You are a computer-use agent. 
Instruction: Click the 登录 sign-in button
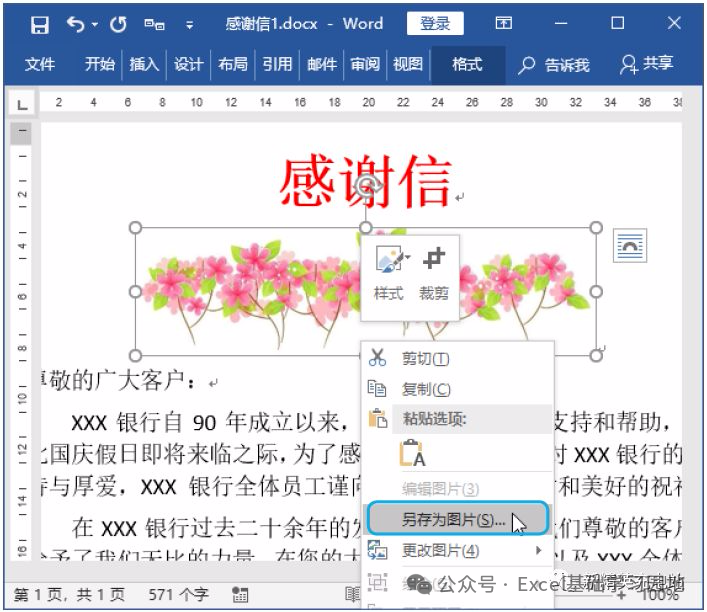click(x=435, y=24)
